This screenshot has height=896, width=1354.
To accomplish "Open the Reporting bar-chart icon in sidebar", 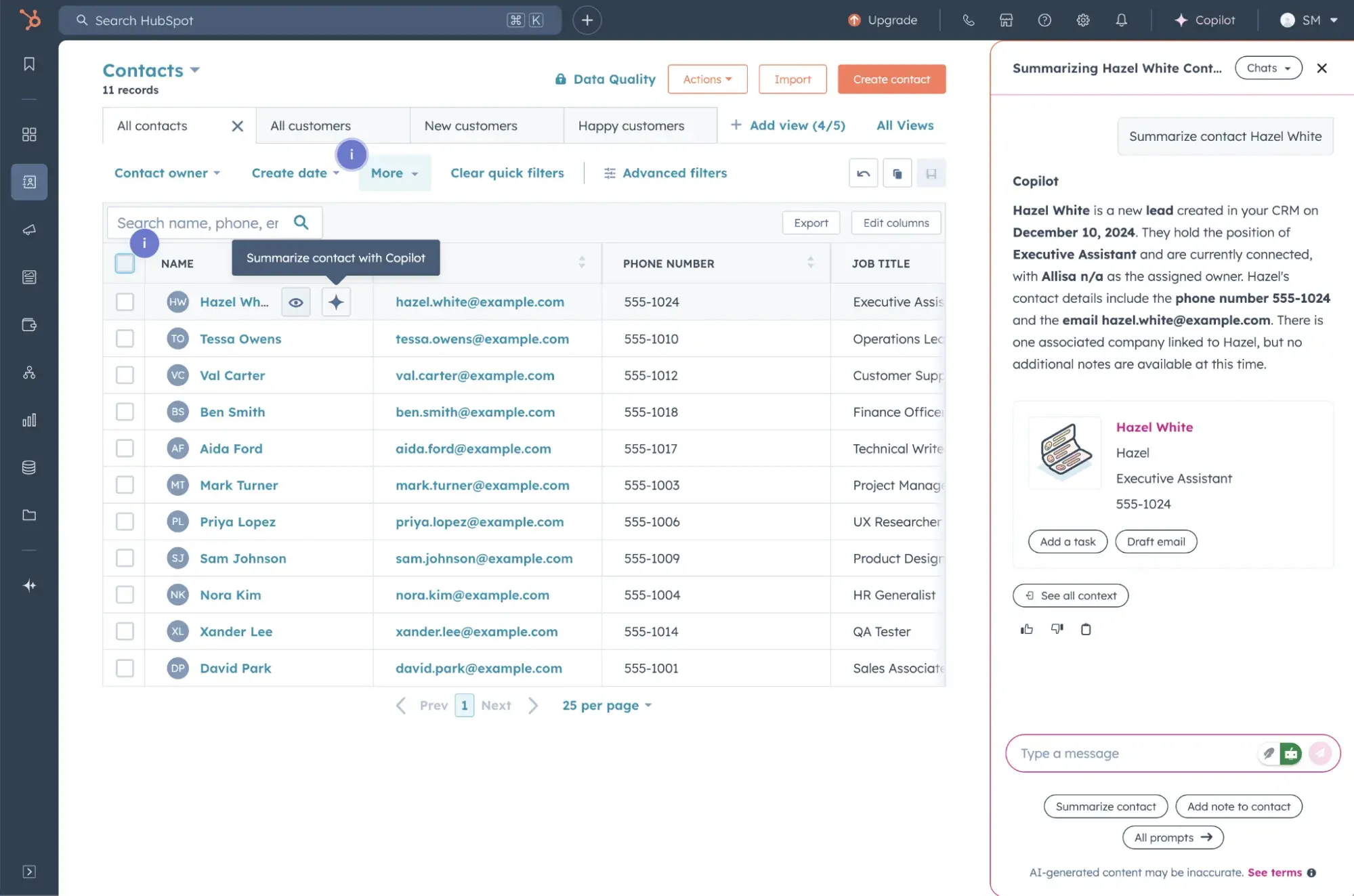I will (29, 420).
